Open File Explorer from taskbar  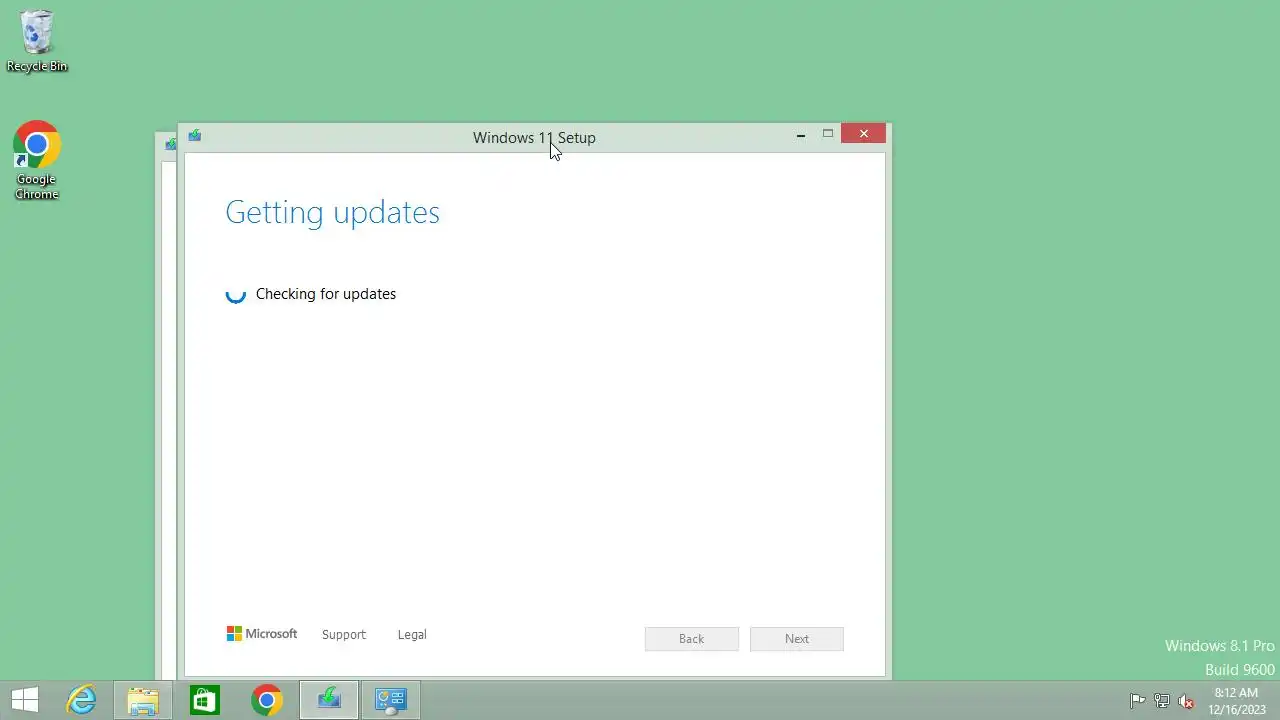143,700
